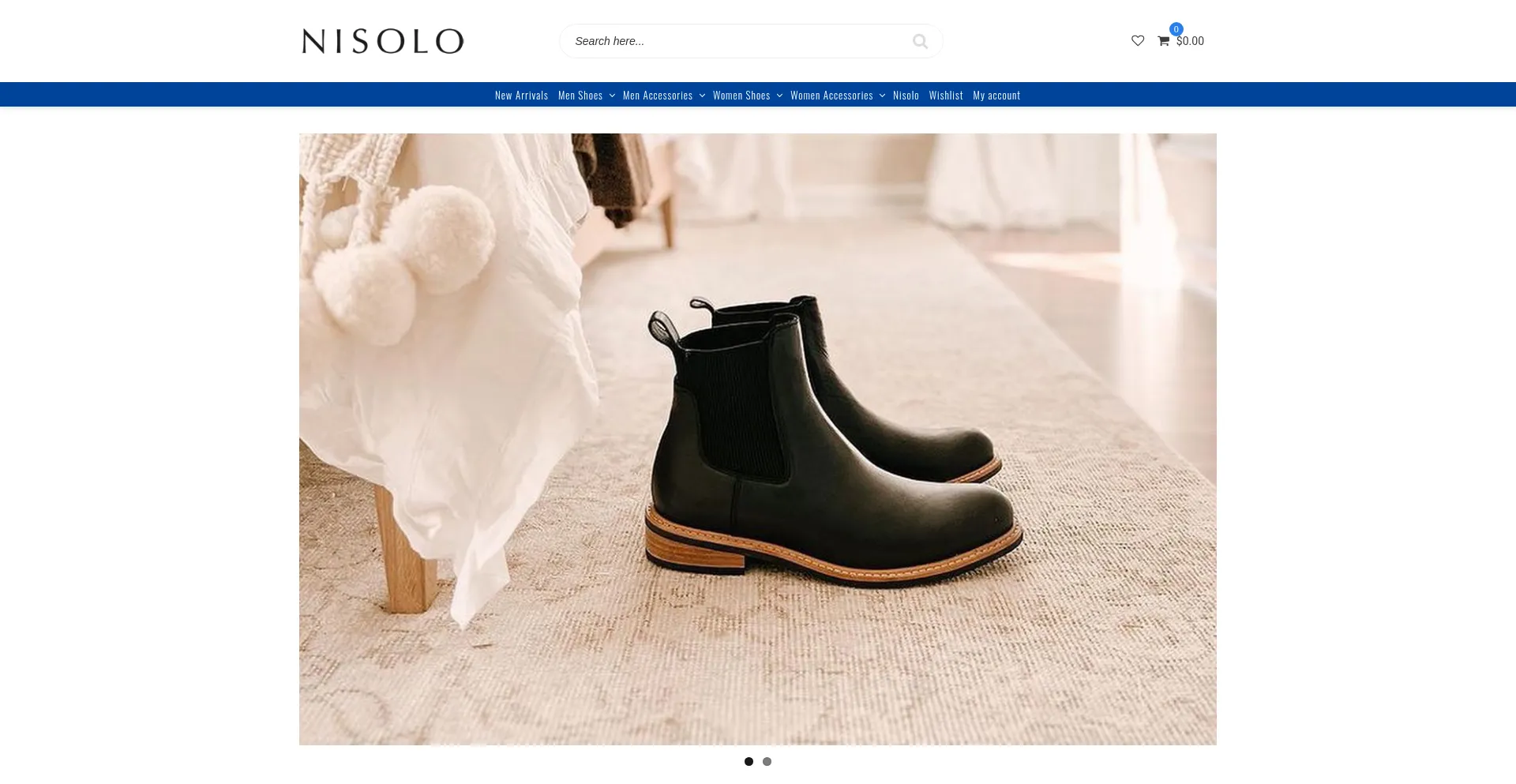Open the wishlist heart icon
1516x784 pixels.
pyautogui.click(x=1138, y=41)
